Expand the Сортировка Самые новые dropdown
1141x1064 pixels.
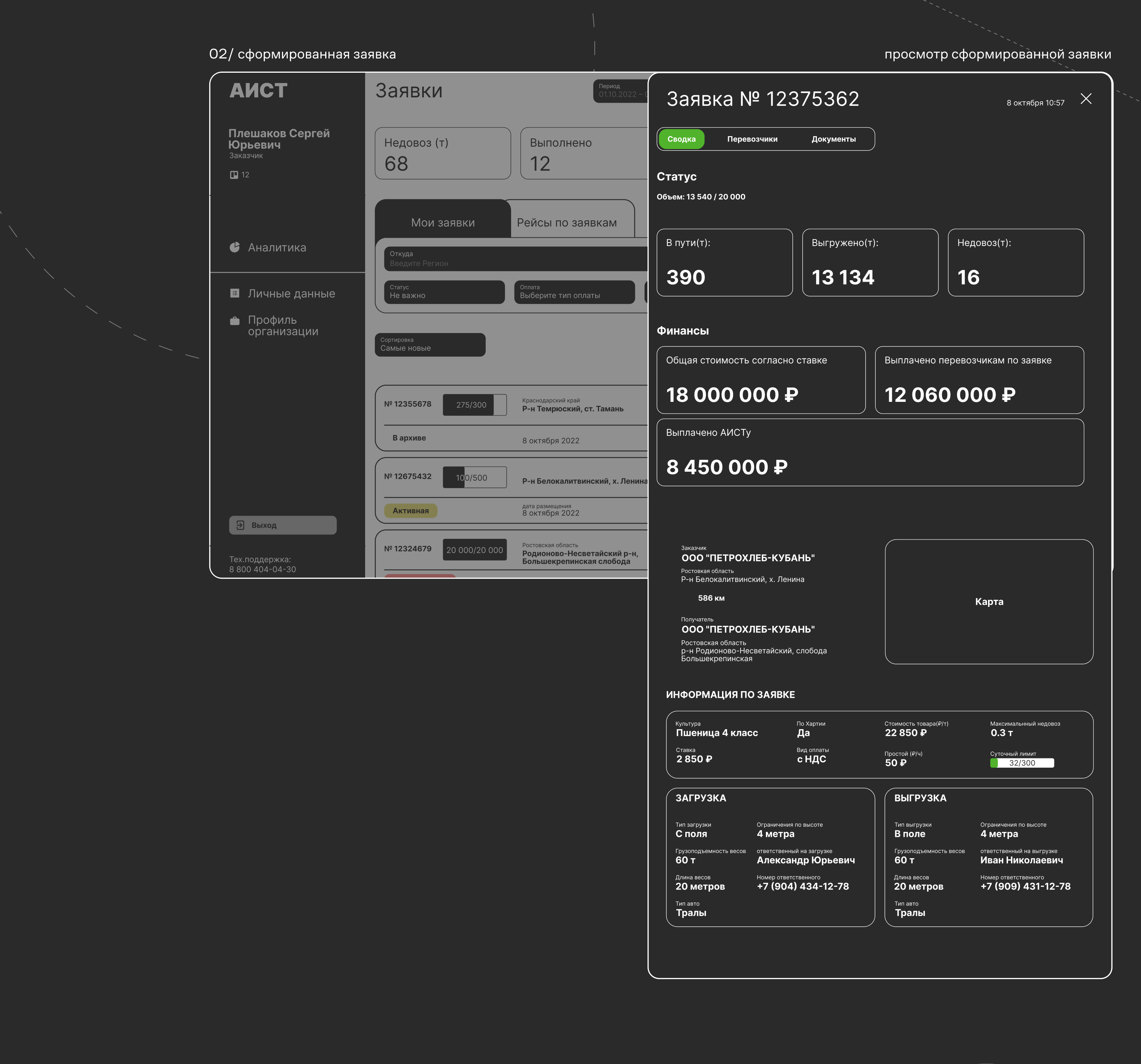coord(430,344)
